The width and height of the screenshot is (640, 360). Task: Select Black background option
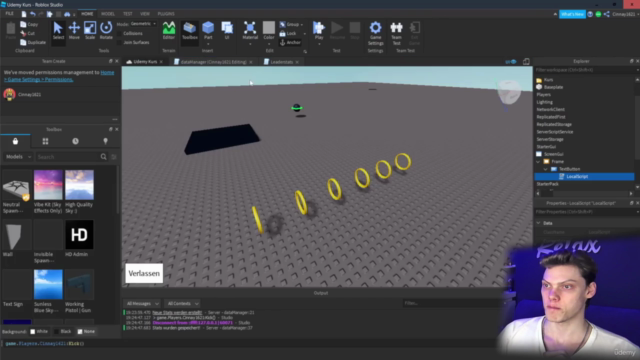[63, 331]
